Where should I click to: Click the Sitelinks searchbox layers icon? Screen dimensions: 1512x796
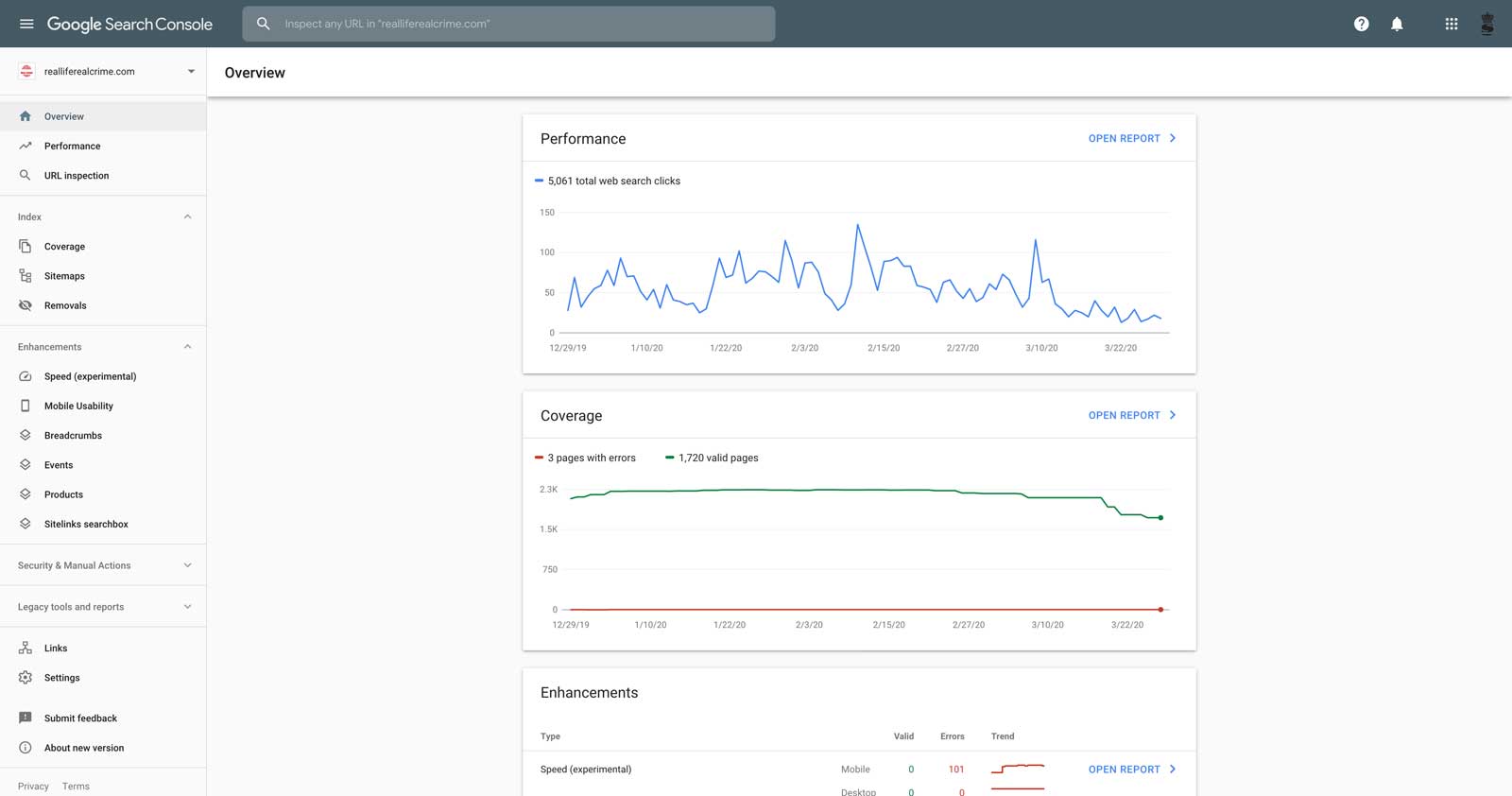pos(26,523)
